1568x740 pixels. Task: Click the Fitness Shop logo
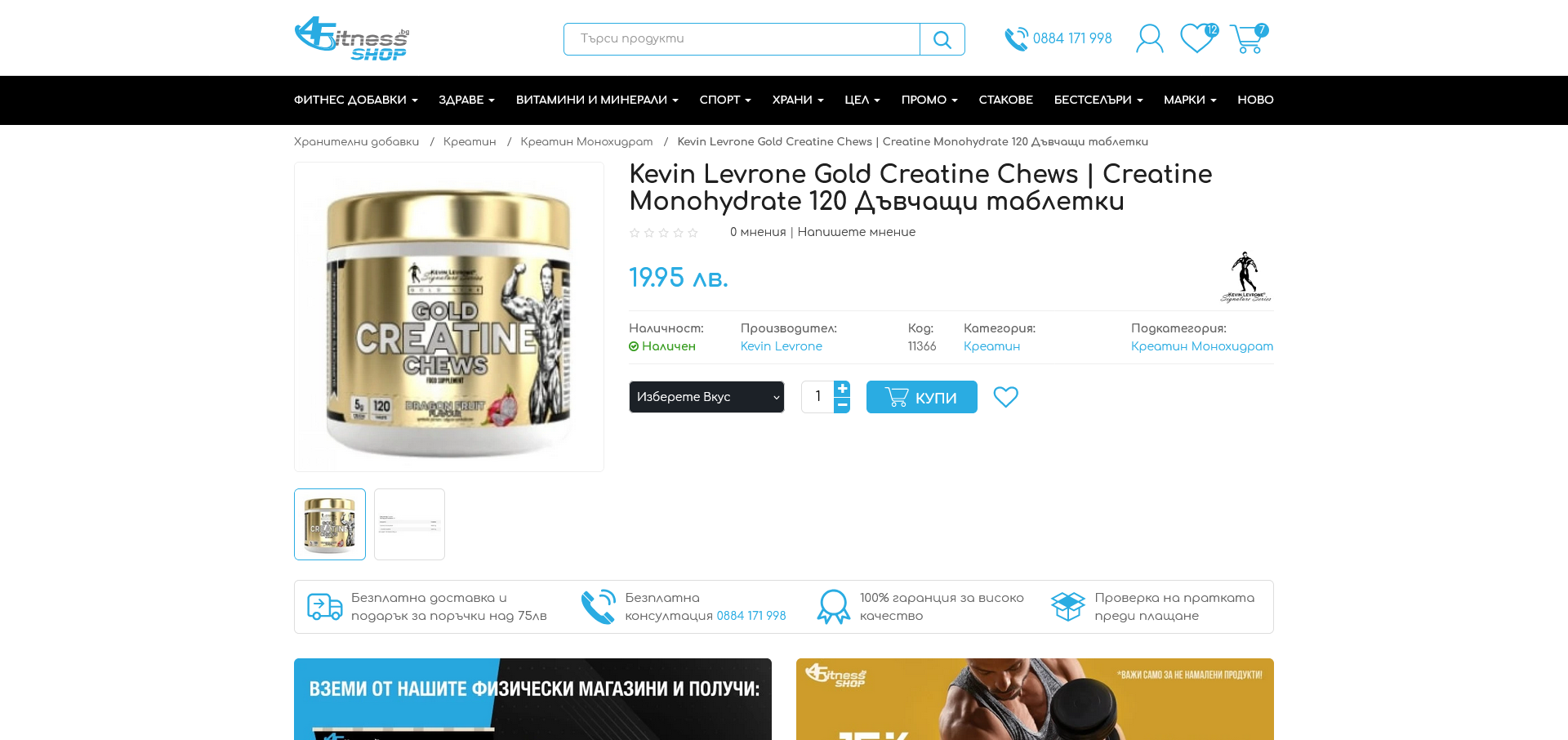[352, 38]
